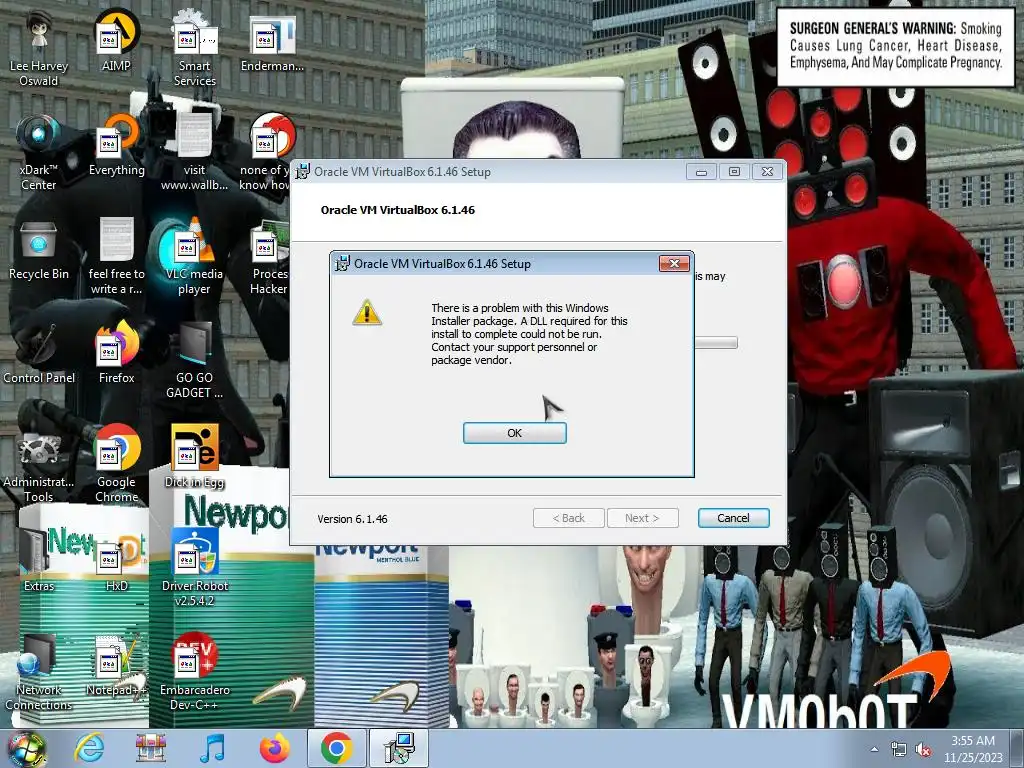Click the warning triangle icon in error dialog
Viewport: 1024px width, 768px height.
367,312
